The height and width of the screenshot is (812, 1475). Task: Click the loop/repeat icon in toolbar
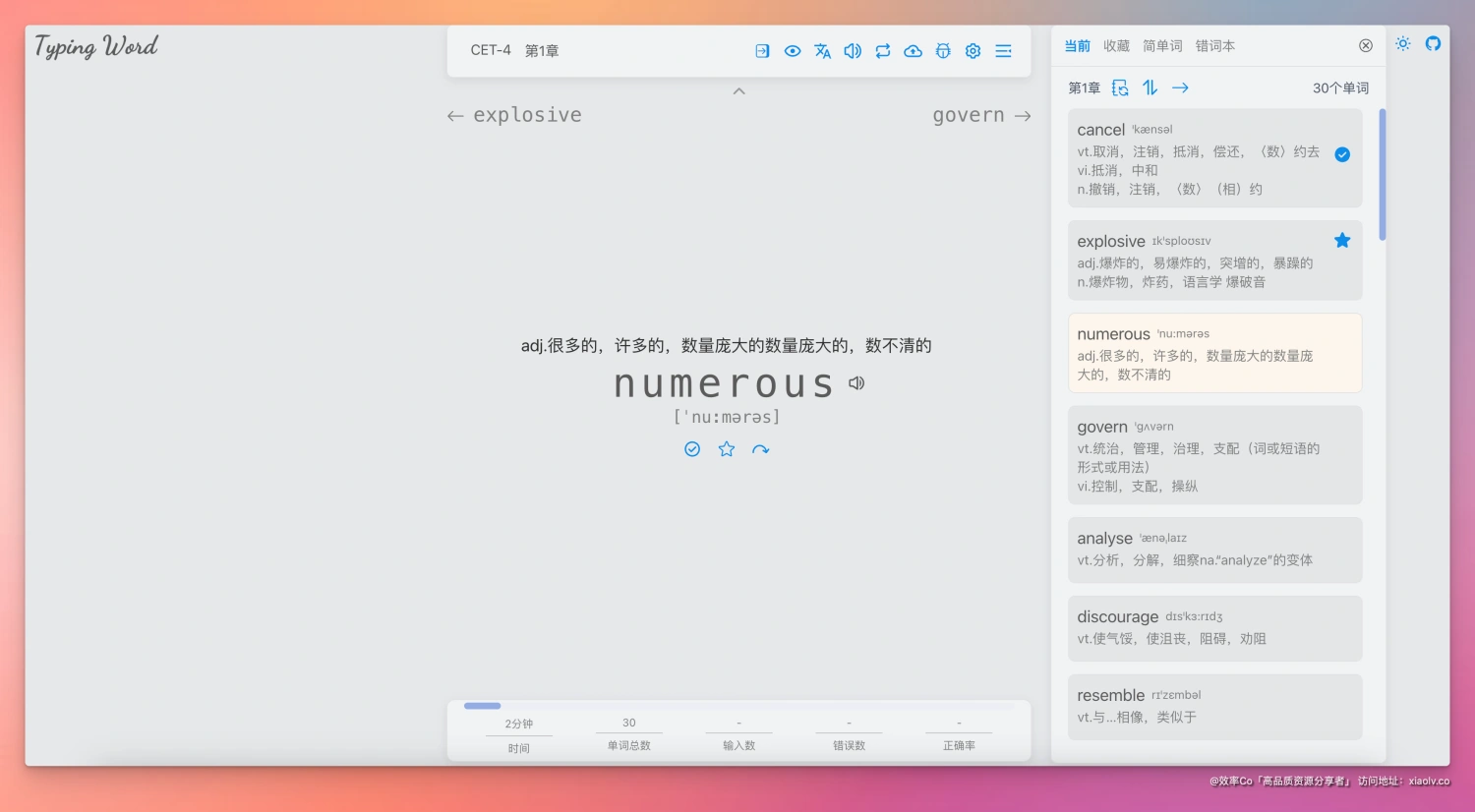883,51
